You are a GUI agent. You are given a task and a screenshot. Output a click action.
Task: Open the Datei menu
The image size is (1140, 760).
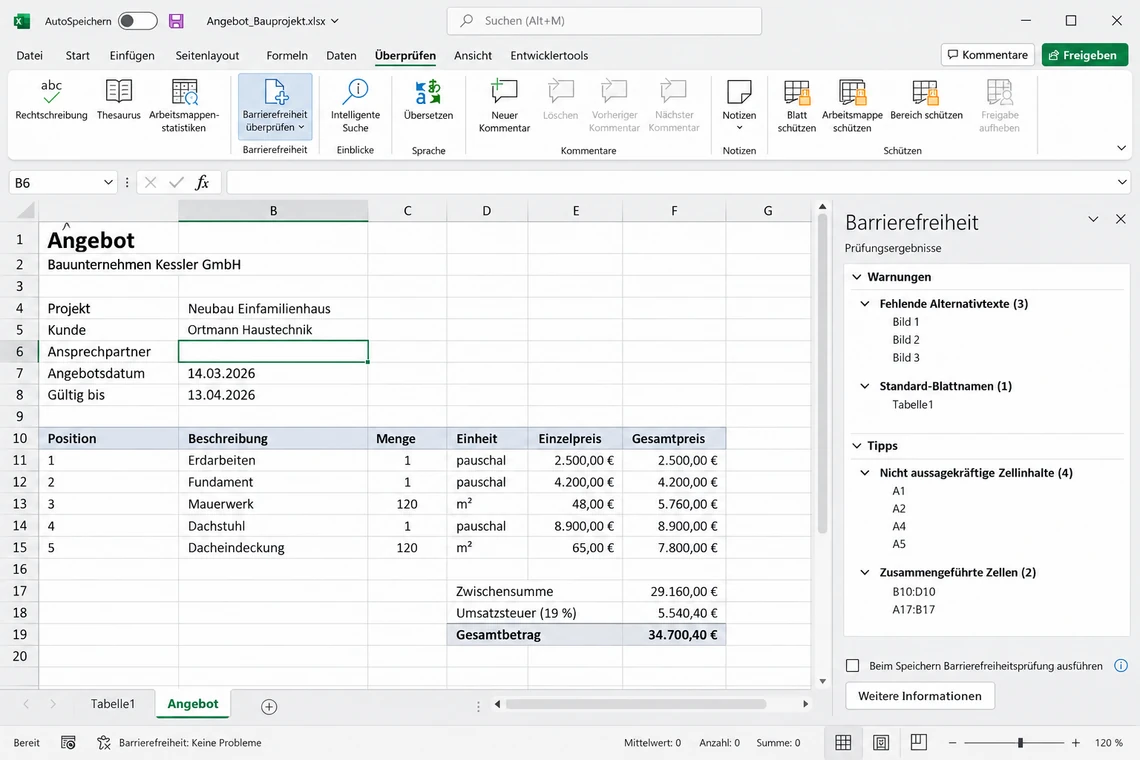tap(30, 55)
